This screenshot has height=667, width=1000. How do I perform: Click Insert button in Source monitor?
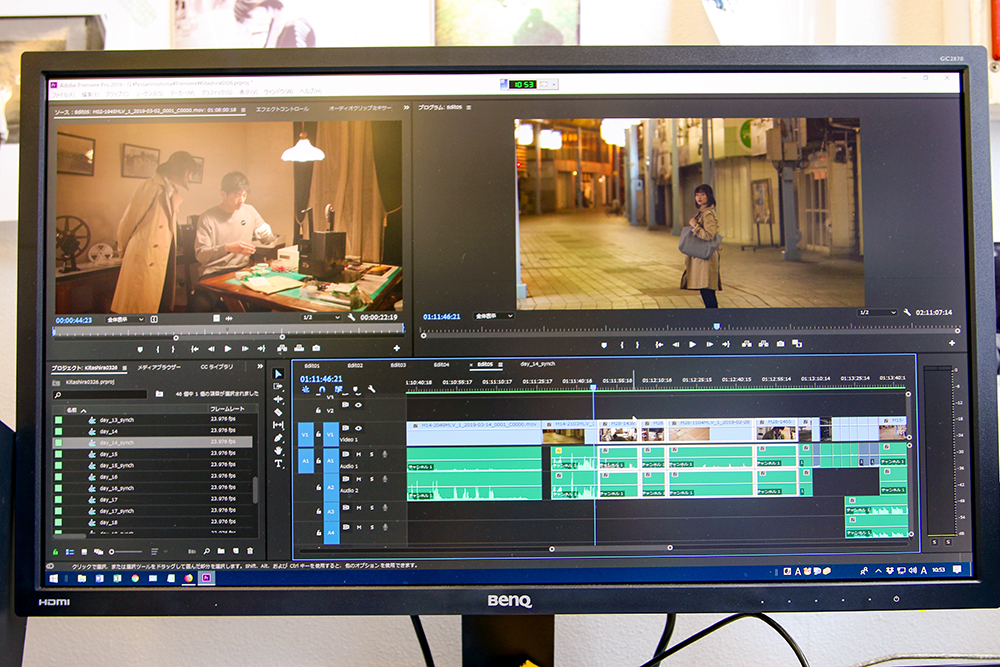coord(282,349)
